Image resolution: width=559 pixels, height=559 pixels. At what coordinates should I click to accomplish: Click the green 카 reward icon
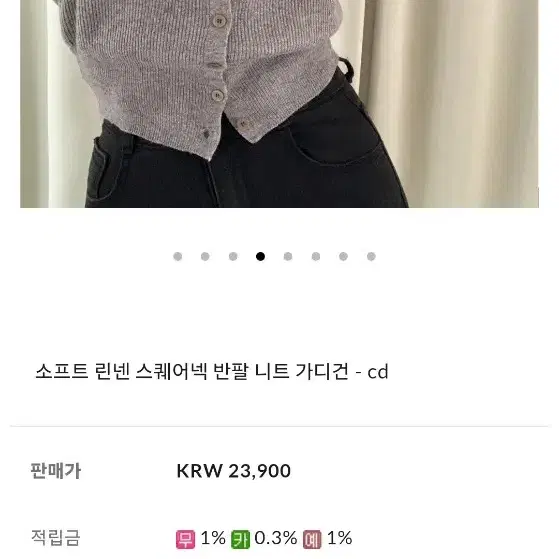pyautogui.click(x=241, y=539)
